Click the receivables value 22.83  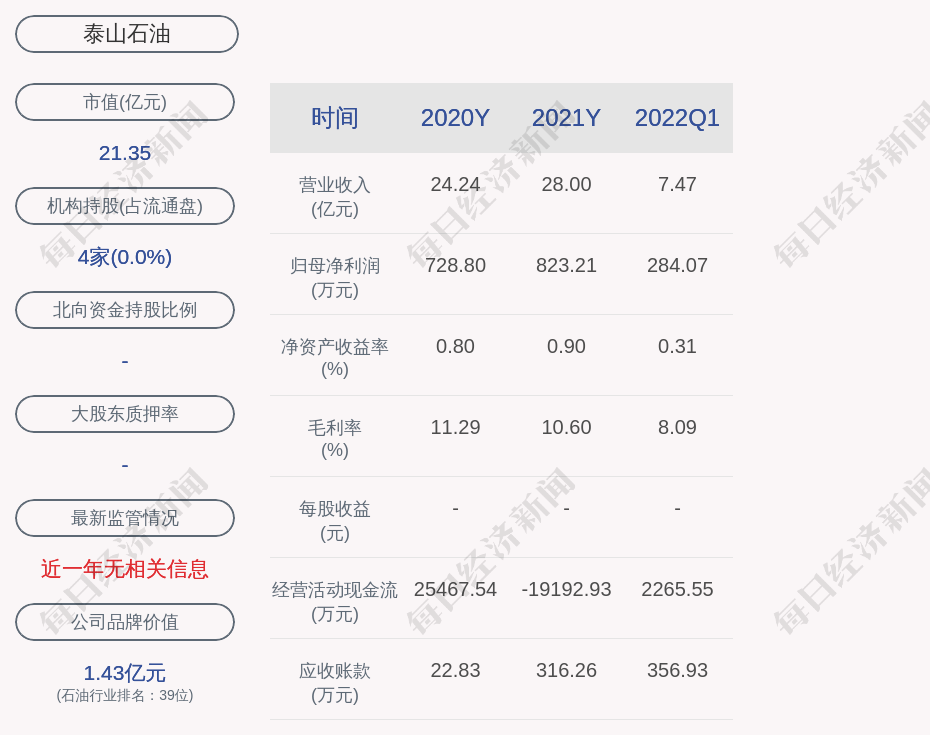(x=456, y=670)
